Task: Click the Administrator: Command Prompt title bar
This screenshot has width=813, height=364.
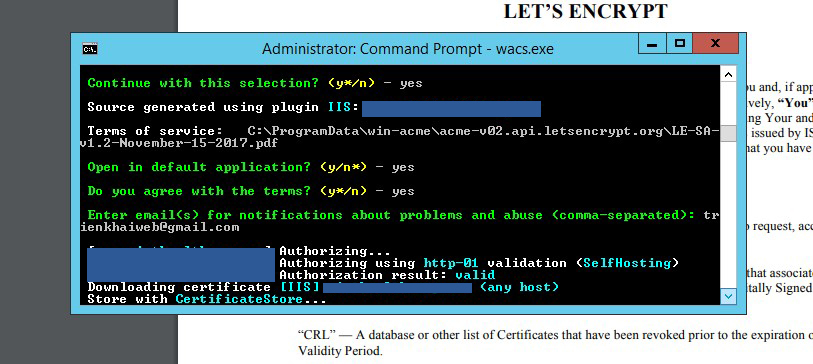Action: pos(408,49)
